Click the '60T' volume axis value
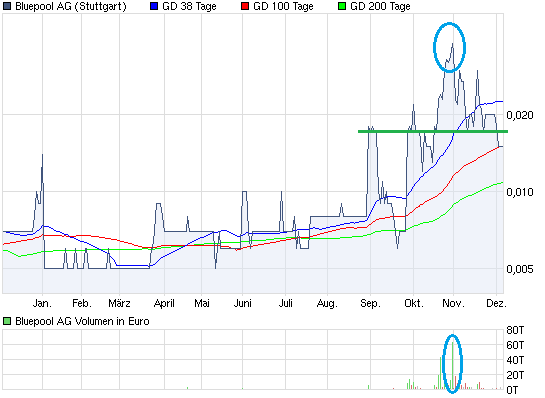This screenshot has height=398, width=545. point(515,345)
